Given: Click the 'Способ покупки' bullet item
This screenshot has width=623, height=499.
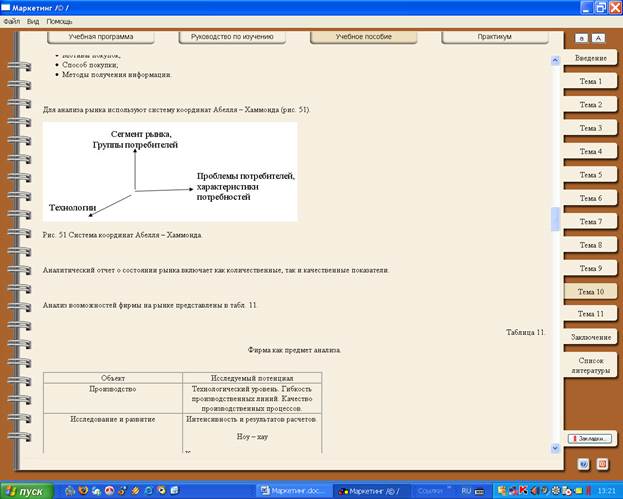Looking at the screenshot, I should point(90,65).
